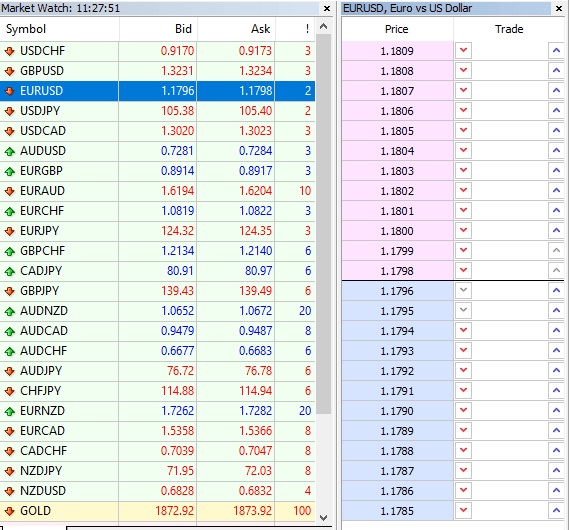
Task: Click the blue buy arrow at price 1.1803
Action: click(556, 170)
